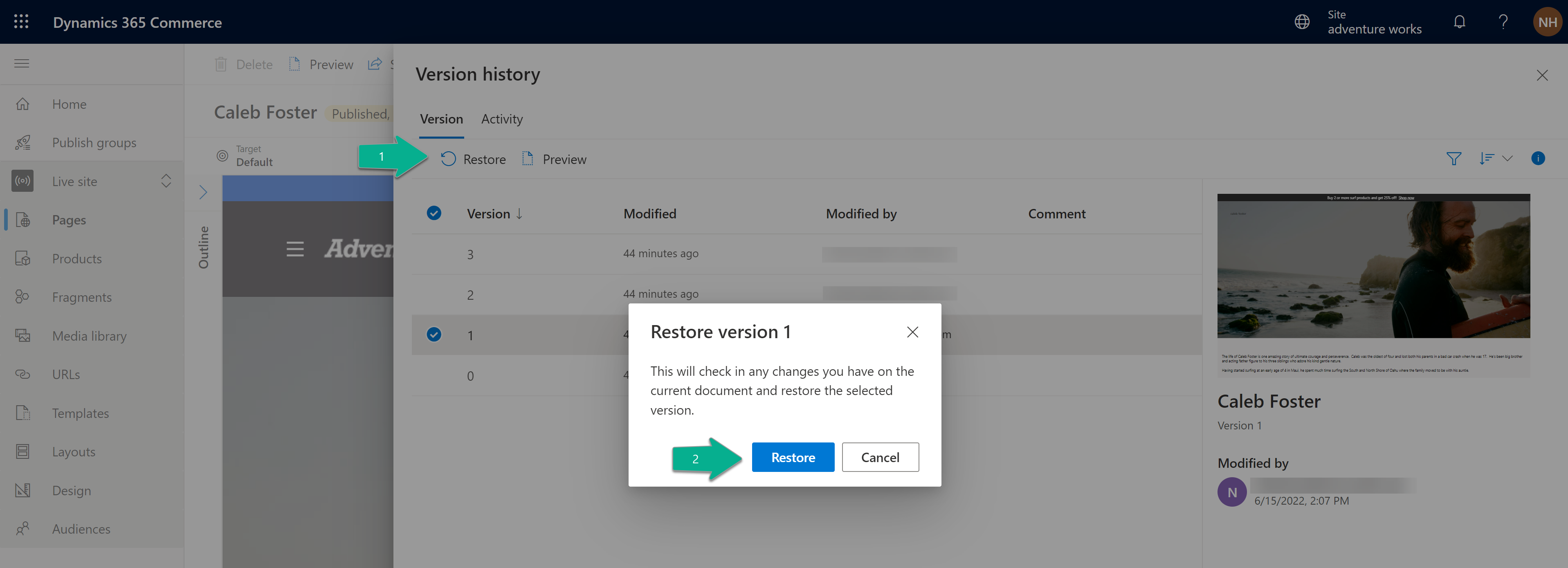
Task: Click the Filter icon in version list
Action: [1454, 158]
